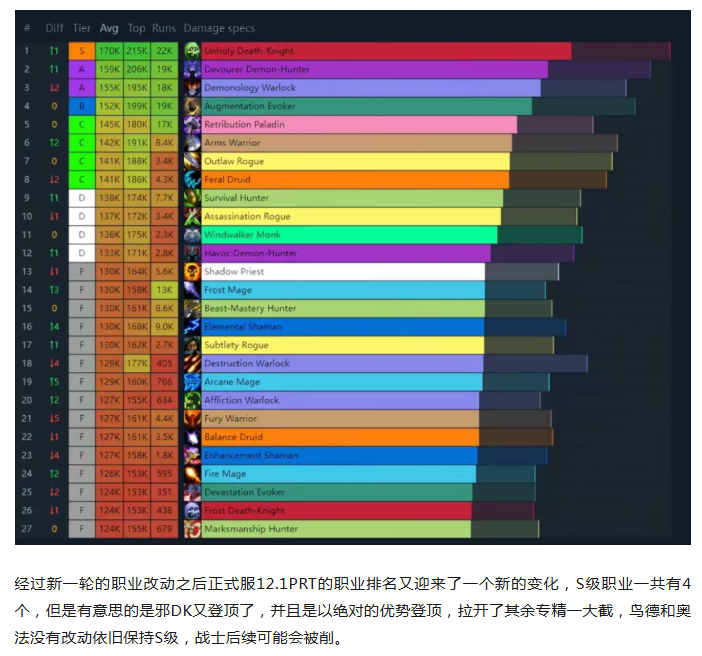The height and width of the screenshot is (656, 702).
Task: Click the Shadow Priest white damage bar
Action: [x=343, y=271]
